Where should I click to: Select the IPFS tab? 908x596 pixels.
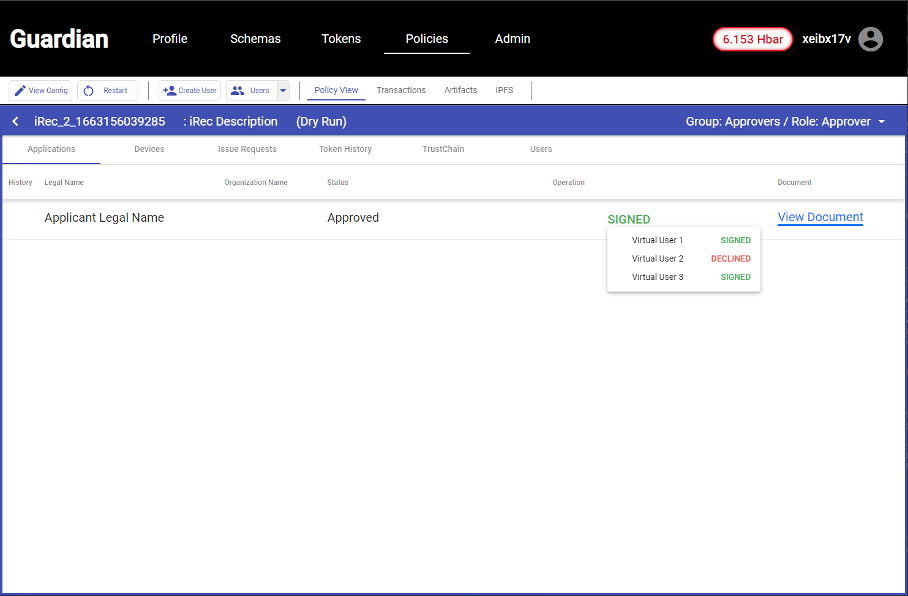tap(504, 90)
